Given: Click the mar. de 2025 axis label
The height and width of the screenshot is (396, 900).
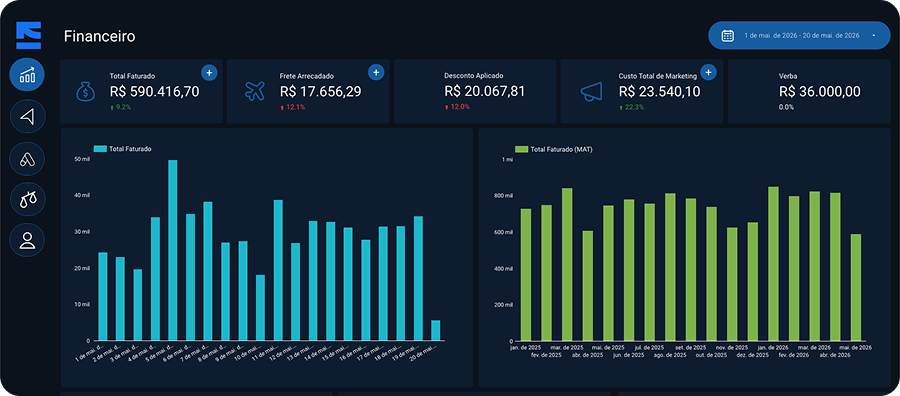Looking at the screenshot, I should [x=567, y=347].
